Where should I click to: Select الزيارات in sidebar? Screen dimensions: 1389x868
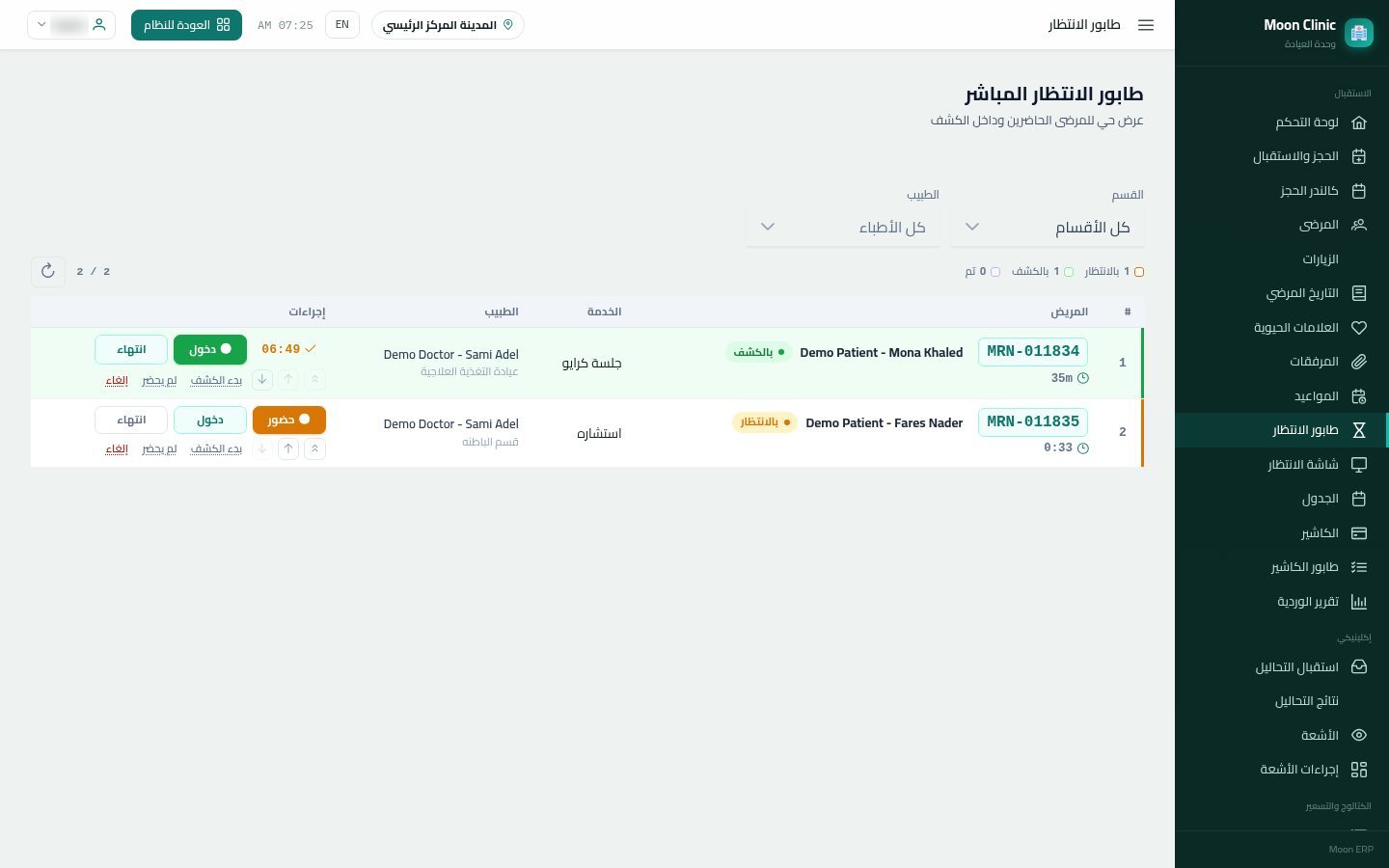click(x=1281, y=259)
